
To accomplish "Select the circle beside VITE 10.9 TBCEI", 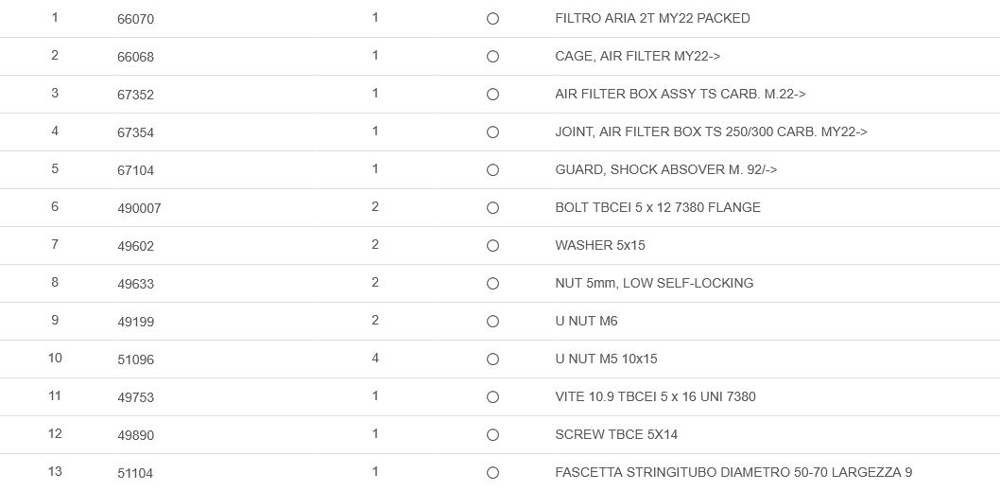I will click(492, 397).
